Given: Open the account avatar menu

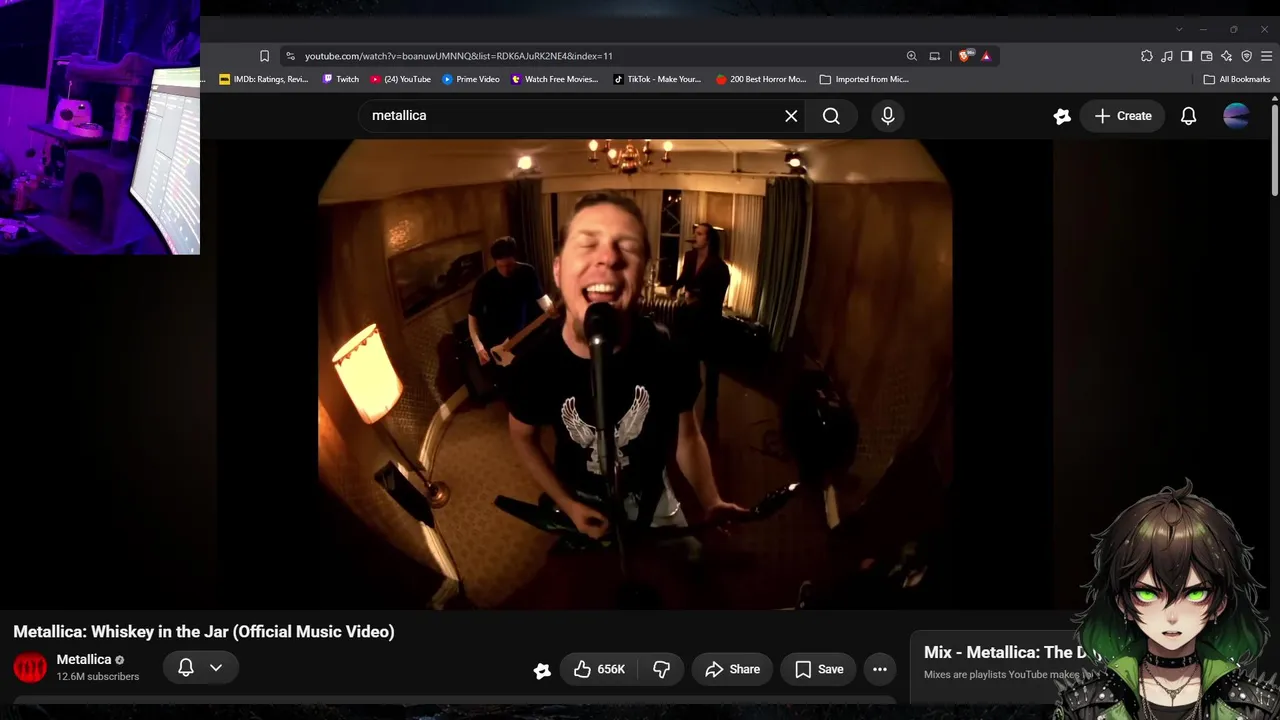Looking at the screenshot, I should (x=1237, y=116).
